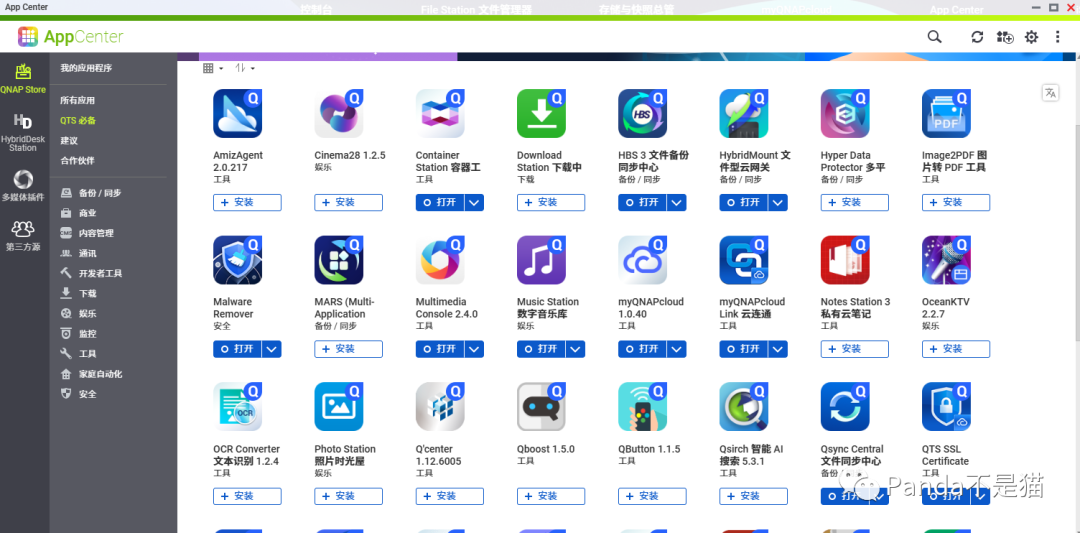Expand HBS 3 open button dropdown
Image resolution: width=1080 pixels, height=533 pixels.
coord(677,202)
